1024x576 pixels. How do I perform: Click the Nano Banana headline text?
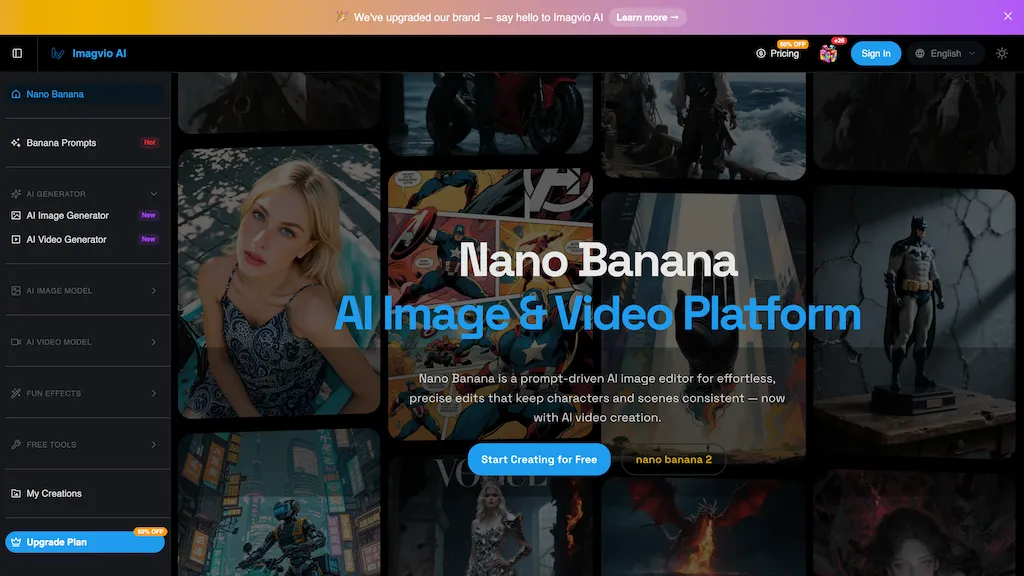[598, 260]
